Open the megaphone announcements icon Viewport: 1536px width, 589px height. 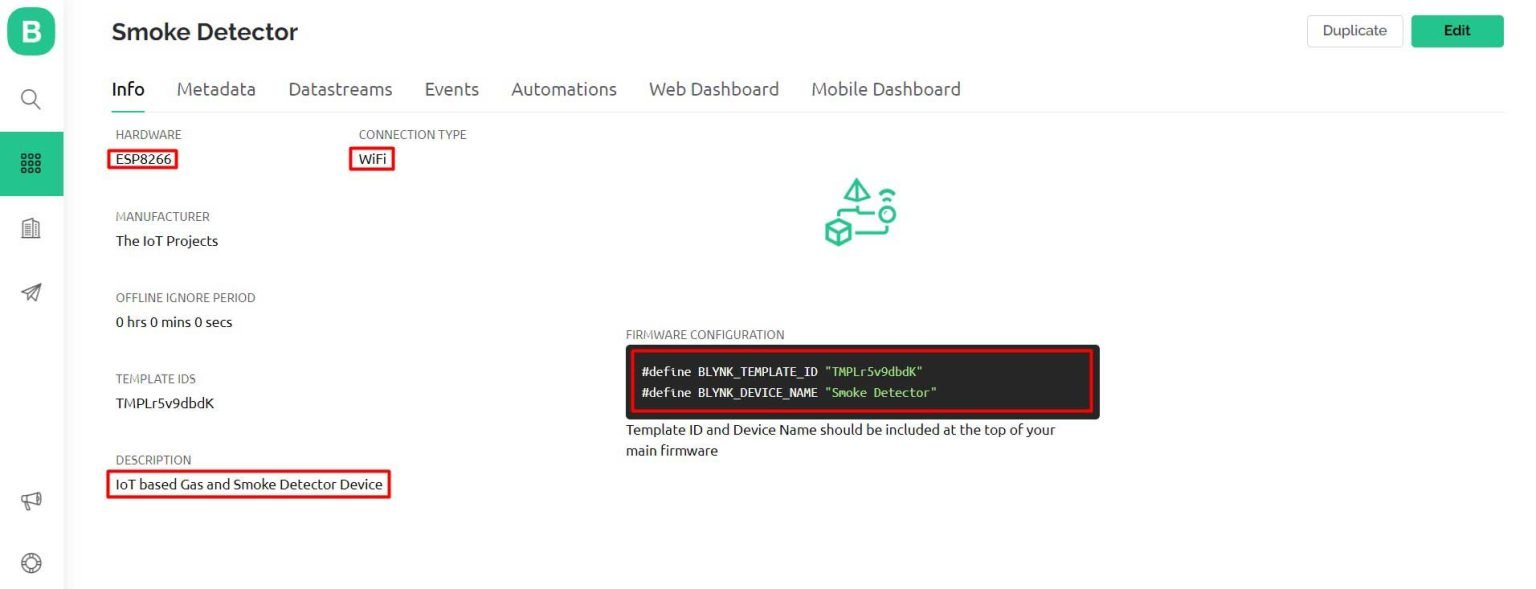(x=31, y=501)
